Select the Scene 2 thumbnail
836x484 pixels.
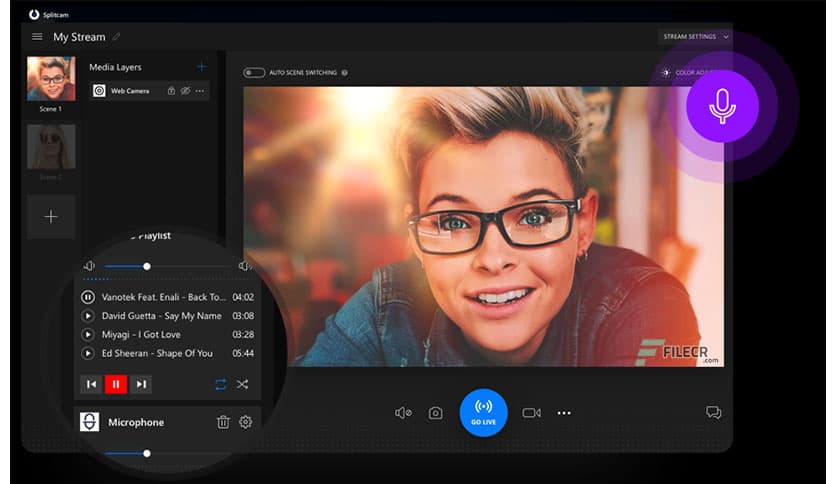click(51, 147)
